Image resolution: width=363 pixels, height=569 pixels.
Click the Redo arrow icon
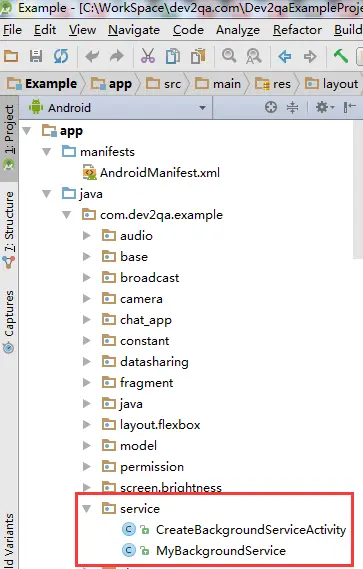(x=117, y=56)
